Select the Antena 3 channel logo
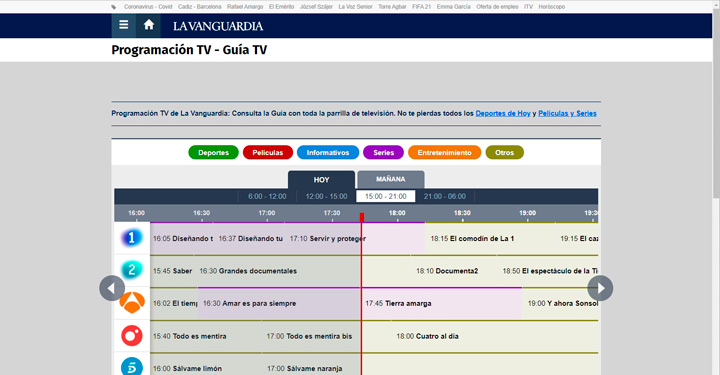Viewport: 720px width, 375px height. pyautogui.click(x=132, y=302)
